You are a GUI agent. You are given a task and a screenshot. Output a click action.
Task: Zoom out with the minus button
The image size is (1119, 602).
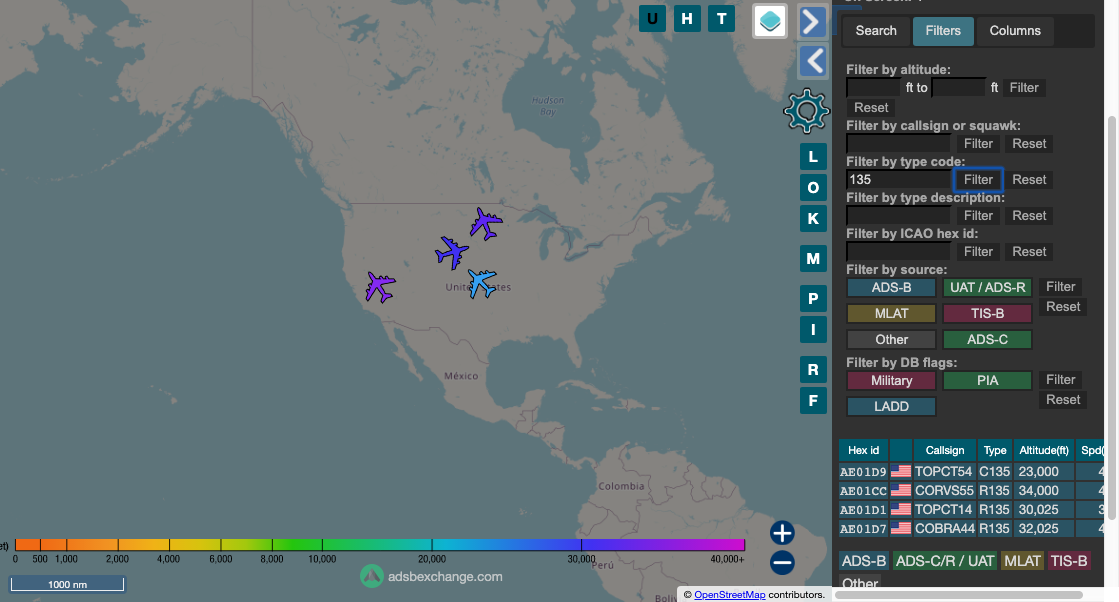pos(782,563)
